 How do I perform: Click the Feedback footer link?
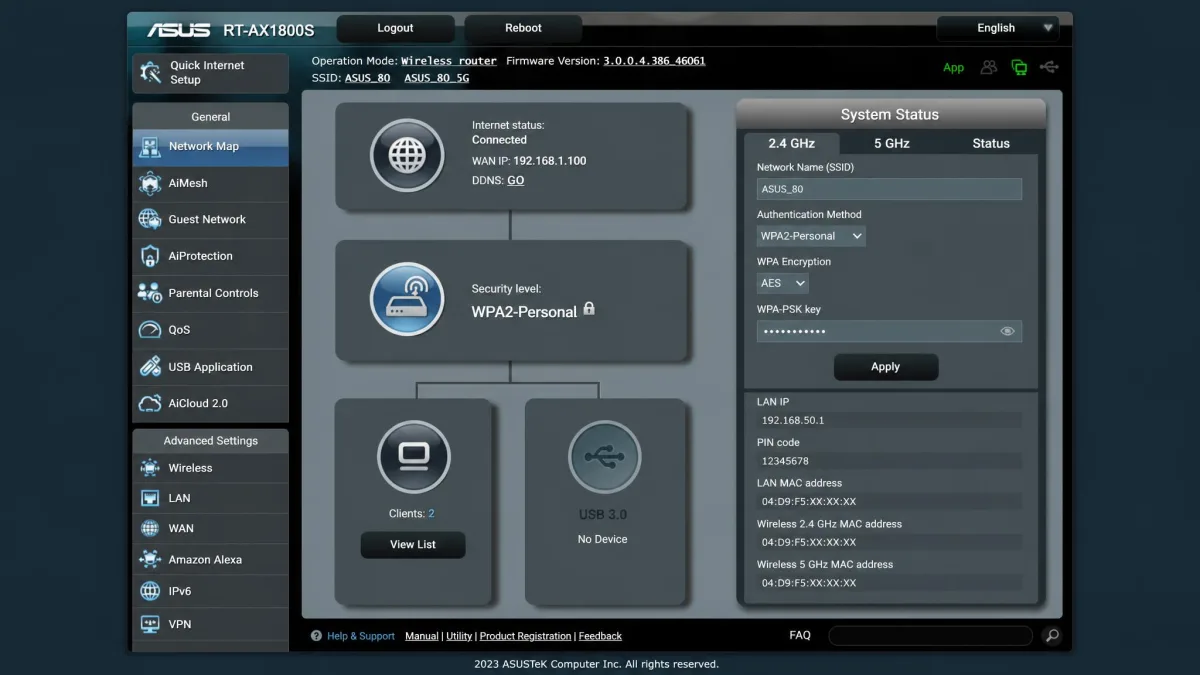[x=600, y=636]
